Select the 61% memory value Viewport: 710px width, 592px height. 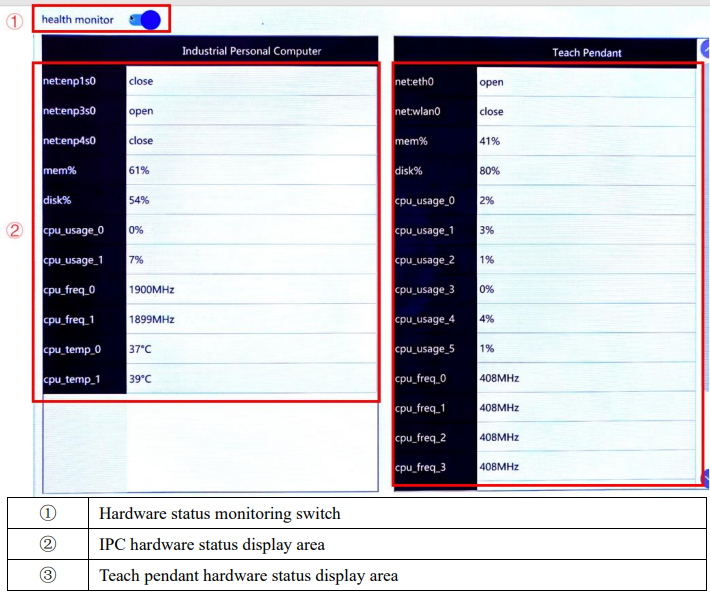(139, 171)
